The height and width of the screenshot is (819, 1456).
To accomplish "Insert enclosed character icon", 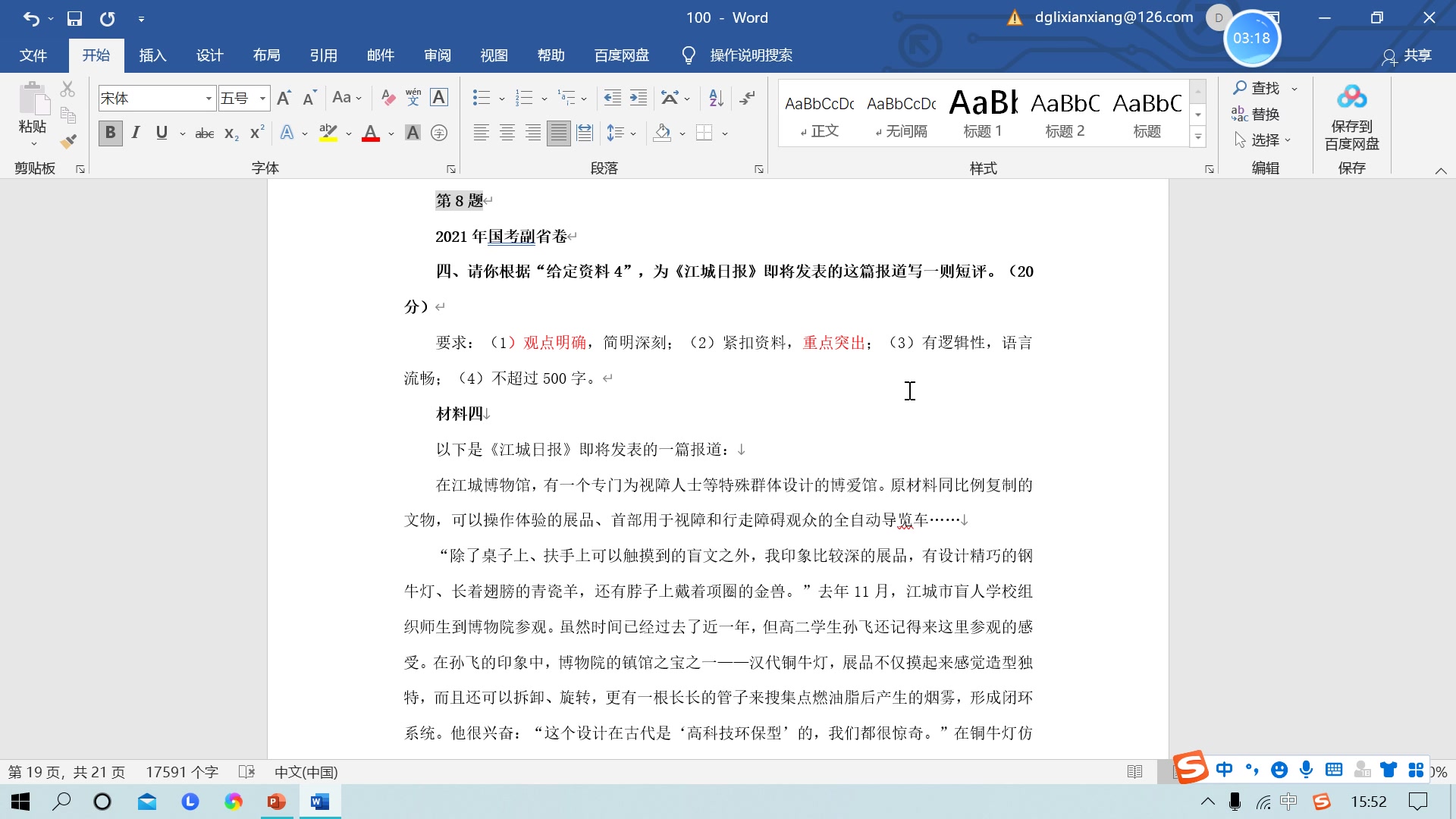I will point(439,133).
